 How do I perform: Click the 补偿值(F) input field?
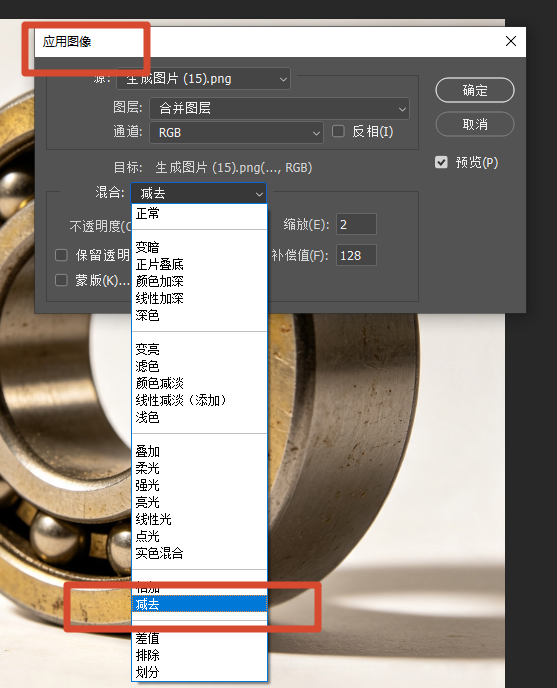[x=356, y=255]
